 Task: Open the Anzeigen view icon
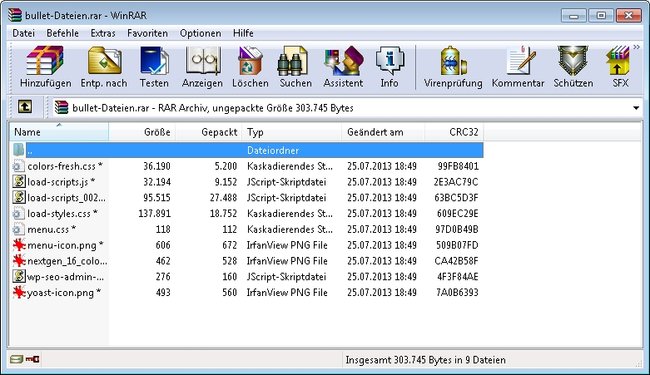(202, 60)
